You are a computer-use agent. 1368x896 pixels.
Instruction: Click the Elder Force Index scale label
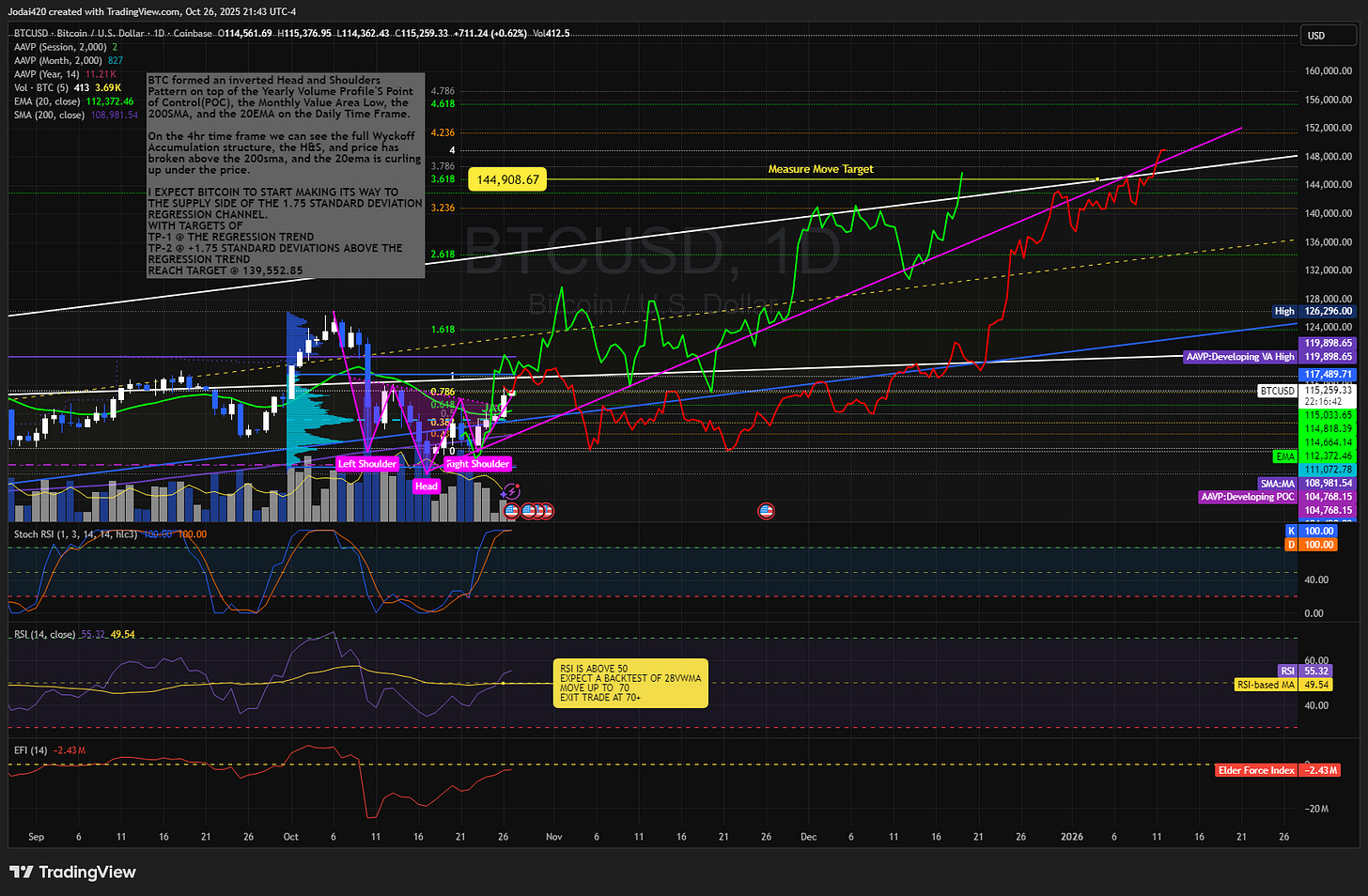point(1278,770)
